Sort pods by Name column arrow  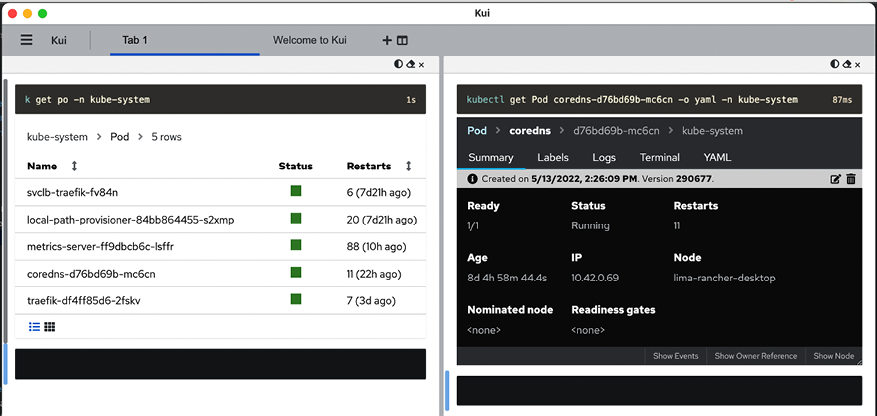click(x=74, y=166)
